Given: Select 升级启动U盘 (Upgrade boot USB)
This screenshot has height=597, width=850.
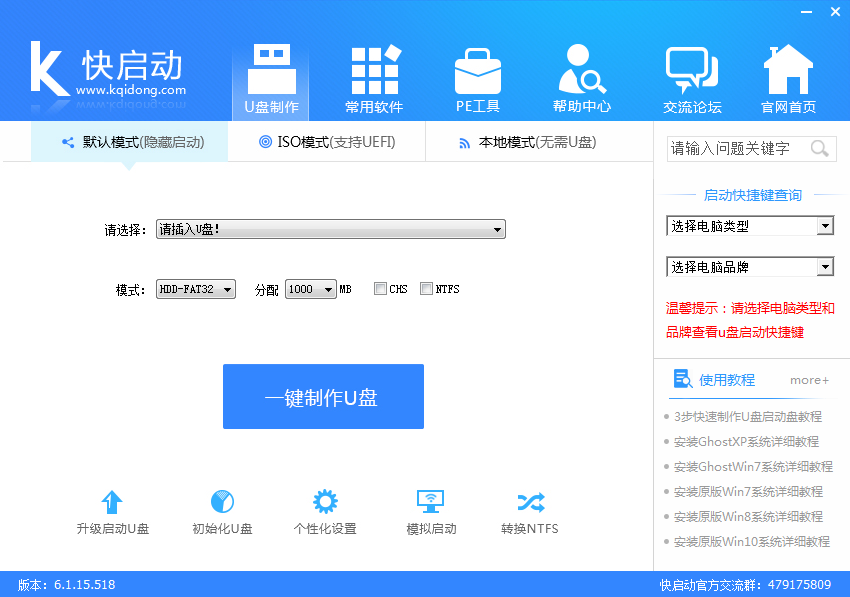Looking at the screenshot, I should (112, 510).
